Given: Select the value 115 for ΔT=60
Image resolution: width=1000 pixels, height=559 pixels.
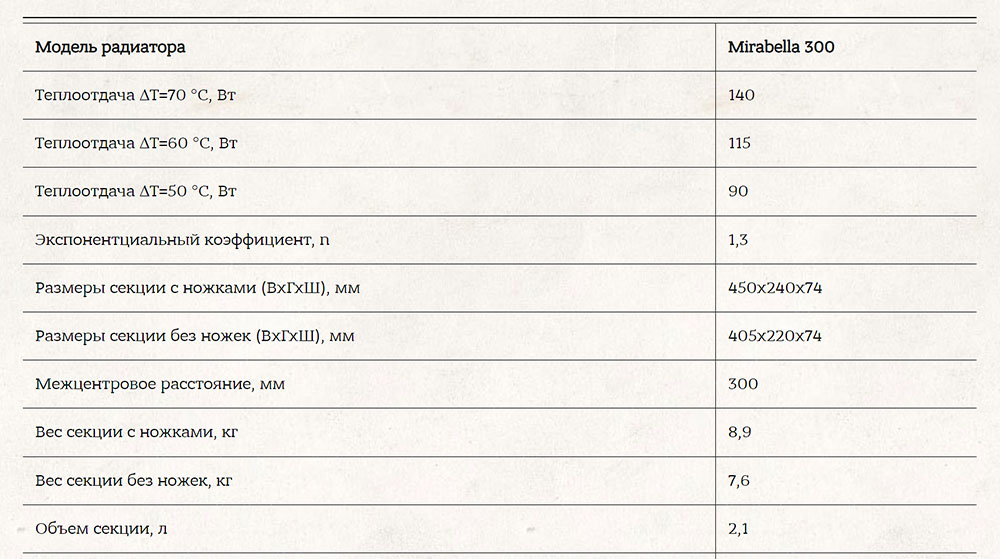Looking at the screenshot, I should click(740, 143).
